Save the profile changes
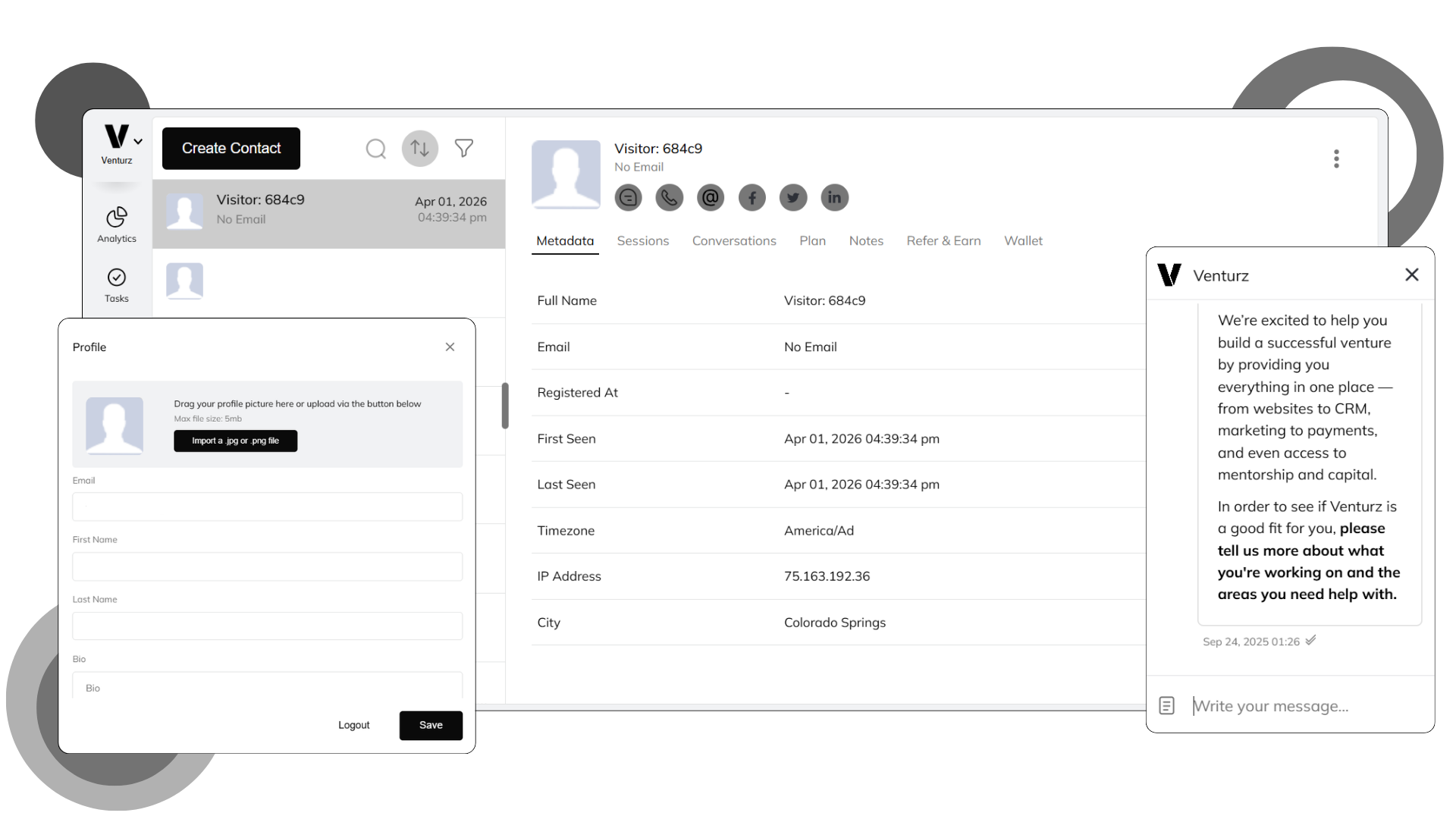The width and height of the screenshot is (1456, 819). (x=430, y=725)
